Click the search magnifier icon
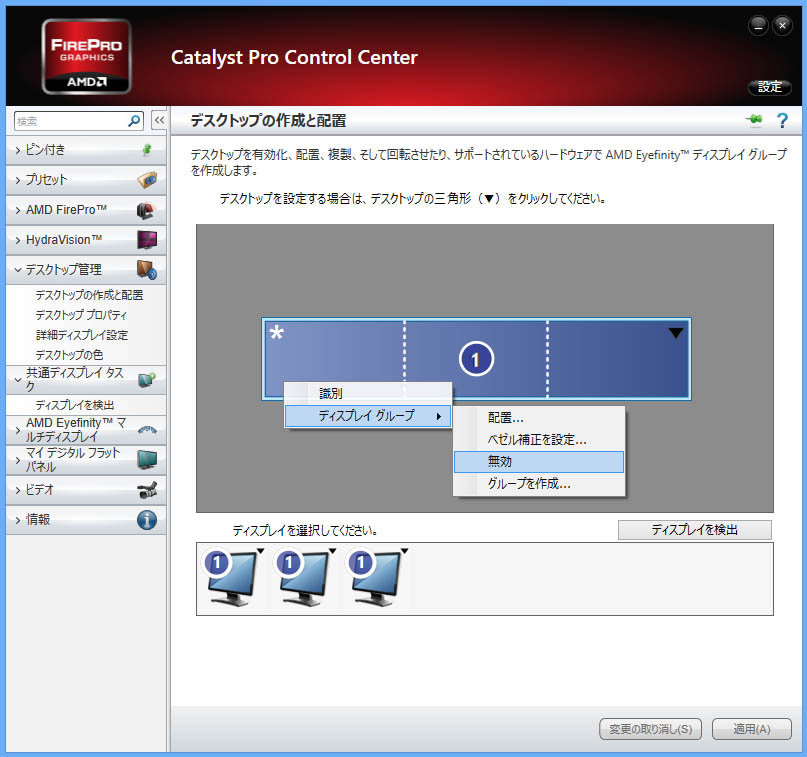 [134, 121]
